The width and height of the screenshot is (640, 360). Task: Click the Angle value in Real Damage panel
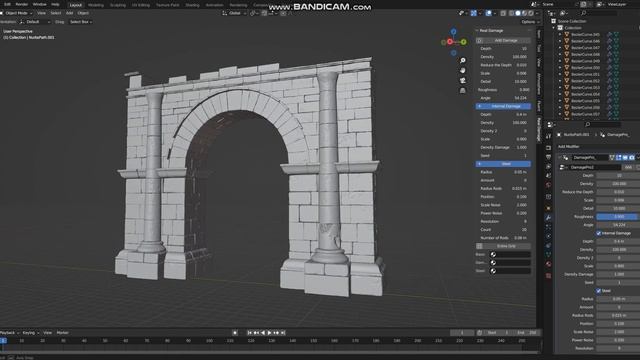(x=520, y=98)
